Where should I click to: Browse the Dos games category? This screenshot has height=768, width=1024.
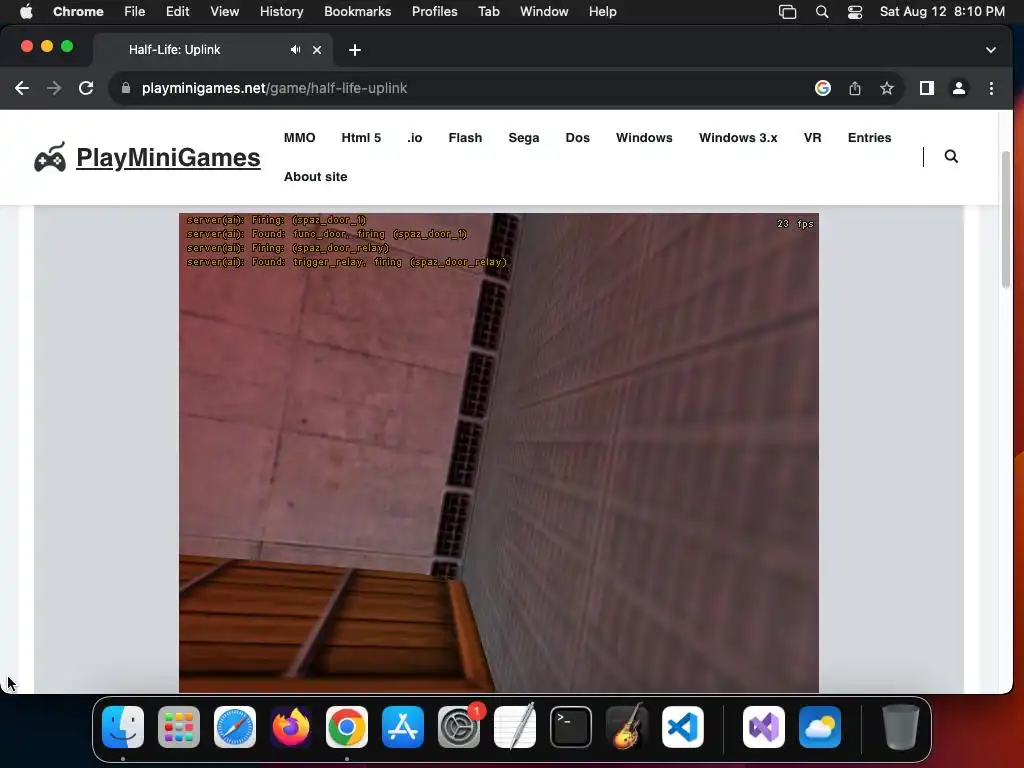click(x=577, y=138)
